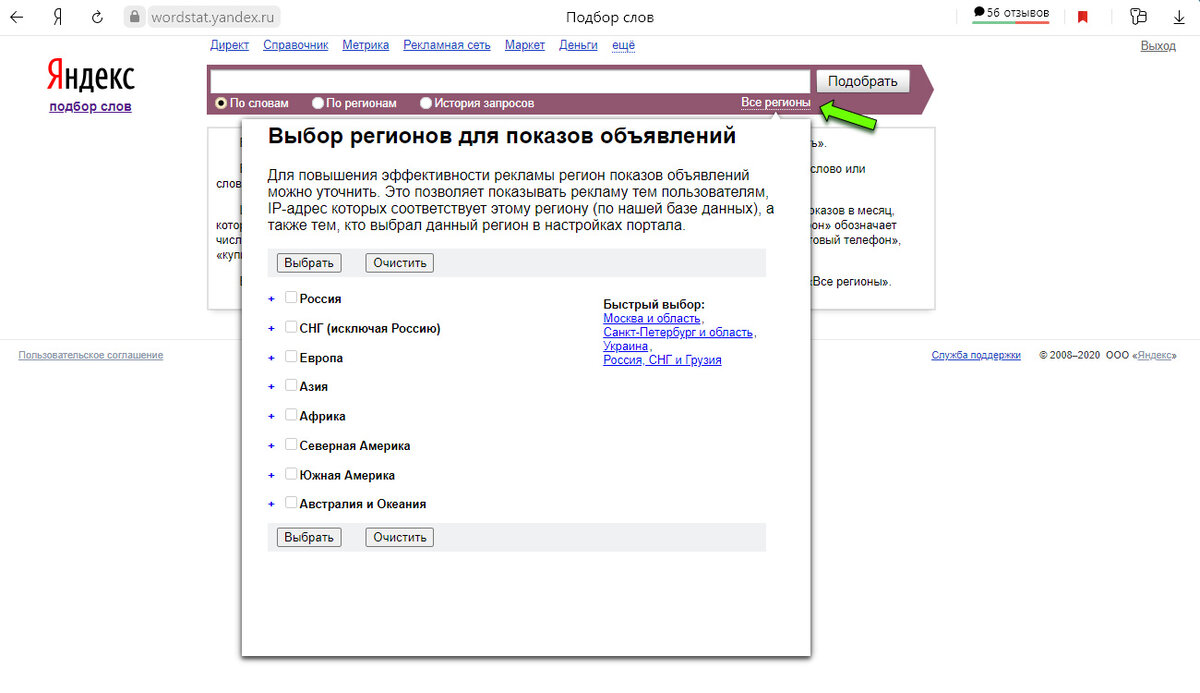Check the Южная Америка checkbox
The height and width of the screenshot is (693, 1200).
click(291, 474)
